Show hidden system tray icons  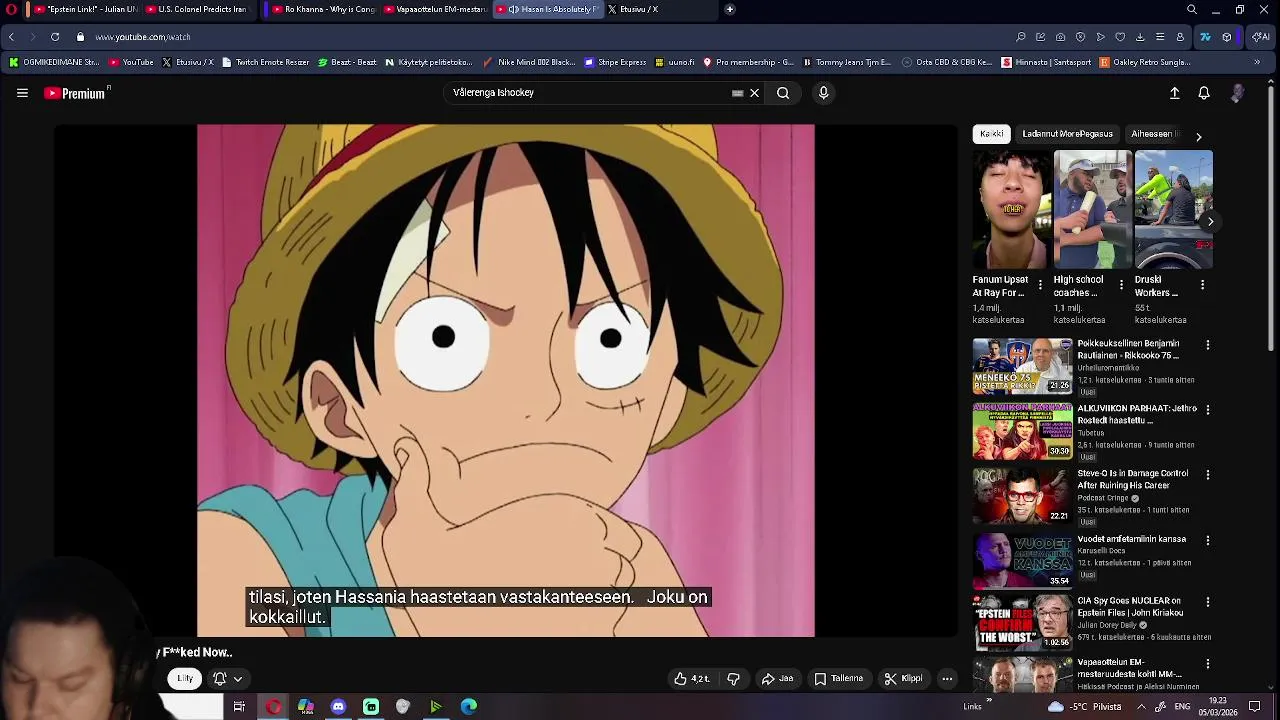coord(1141,707)
